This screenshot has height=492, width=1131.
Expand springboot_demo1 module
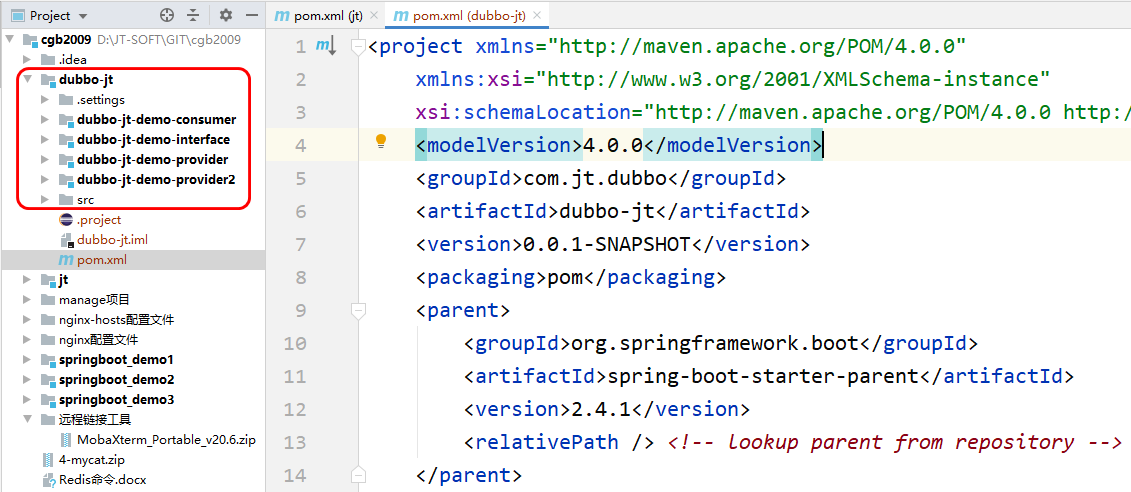tap(27, 359)
